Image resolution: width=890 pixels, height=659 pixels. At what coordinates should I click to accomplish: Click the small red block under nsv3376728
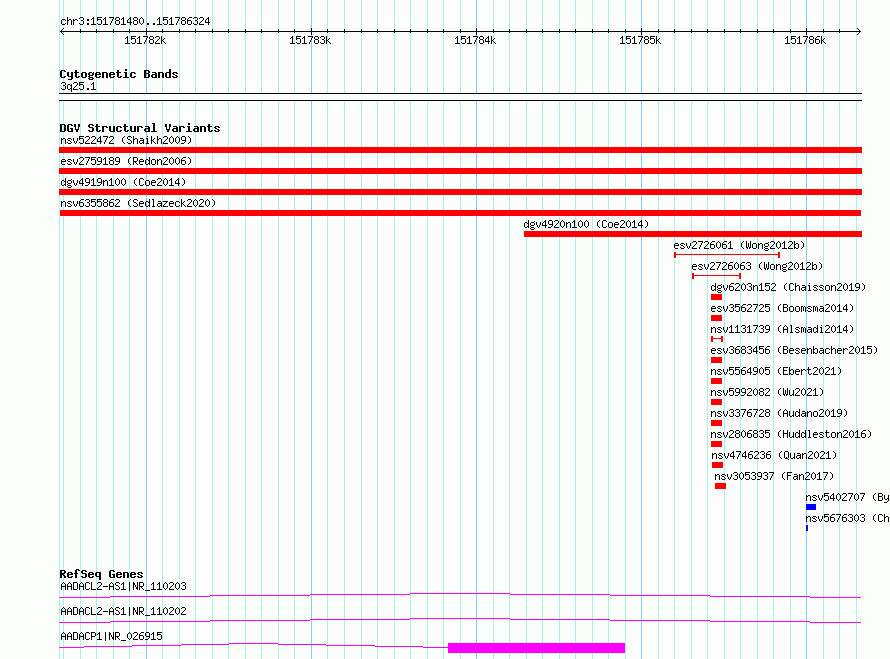point(716,423)
